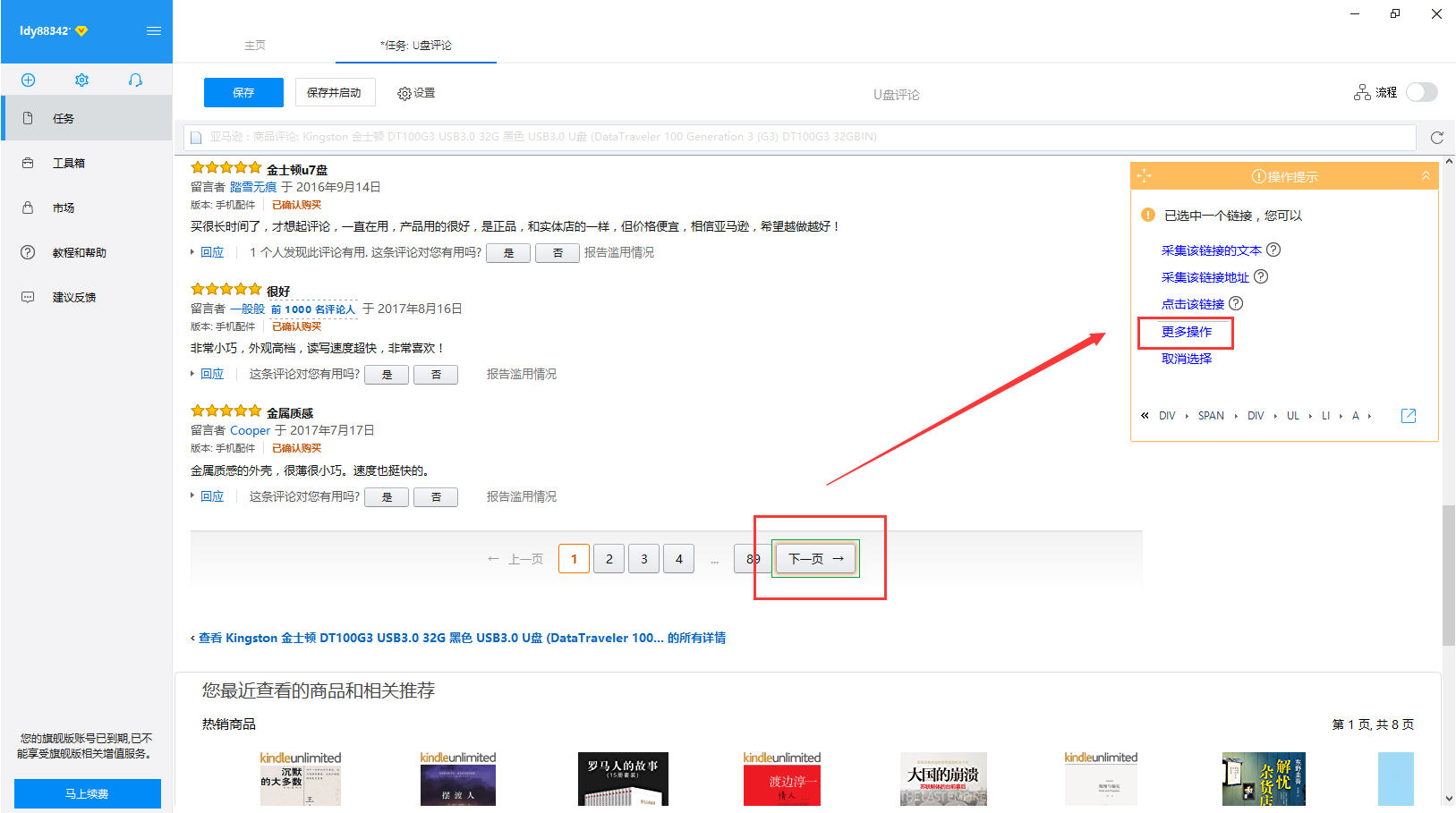
Task: Click the page vertical scrollbar thumb
Action: (x=1449, y=575)
